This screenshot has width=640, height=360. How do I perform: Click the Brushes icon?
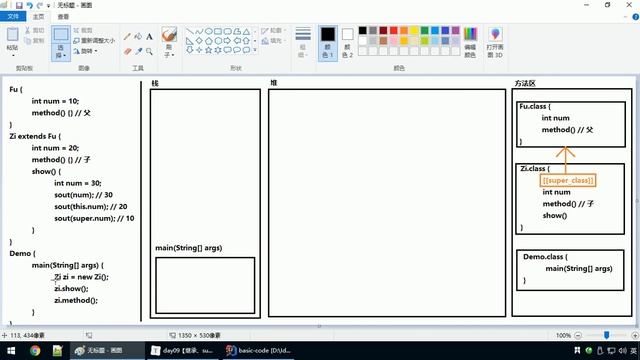tap(169, 34)
